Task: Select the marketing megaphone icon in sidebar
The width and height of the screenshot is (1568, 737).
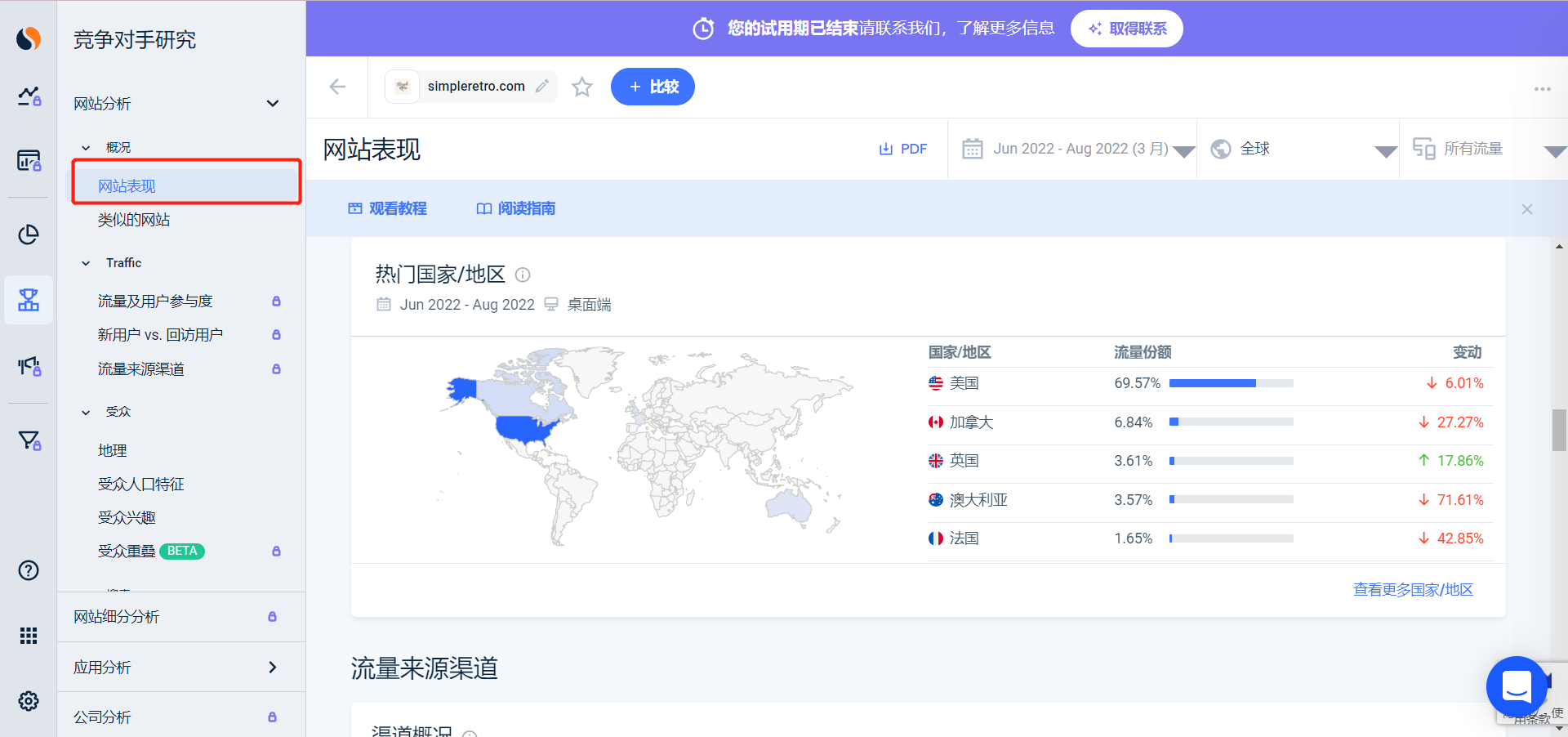Action: 28,367
